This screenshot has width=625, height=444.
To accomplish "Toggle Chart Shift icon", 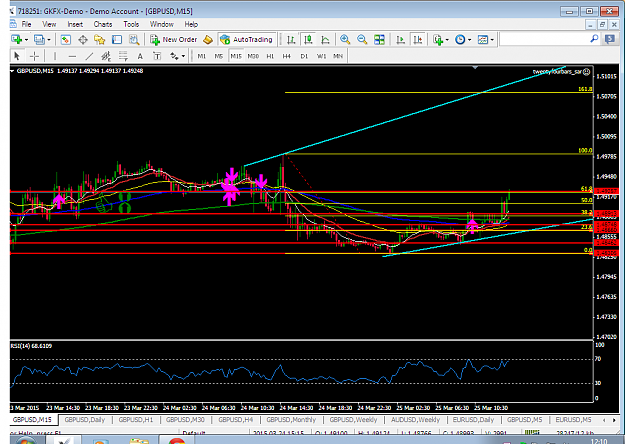I will (418, 39).
